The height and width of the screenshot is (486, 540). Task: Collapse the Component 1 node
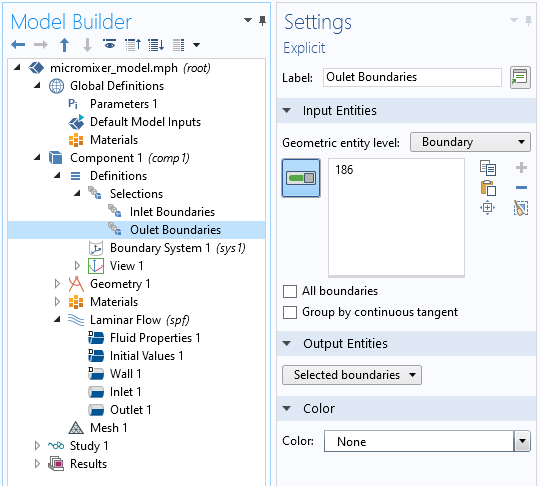tap(37, 157)
